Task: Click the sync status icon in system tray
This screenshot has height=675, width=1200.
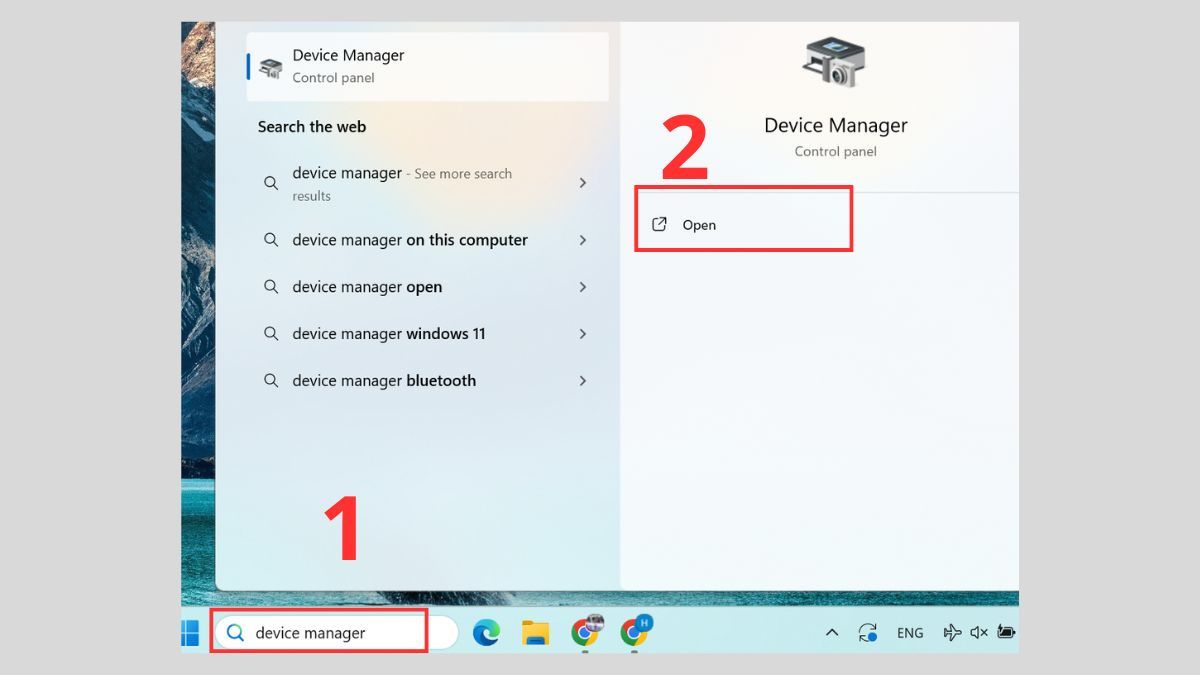Action: pyautogui.click(x=867, y=632)
